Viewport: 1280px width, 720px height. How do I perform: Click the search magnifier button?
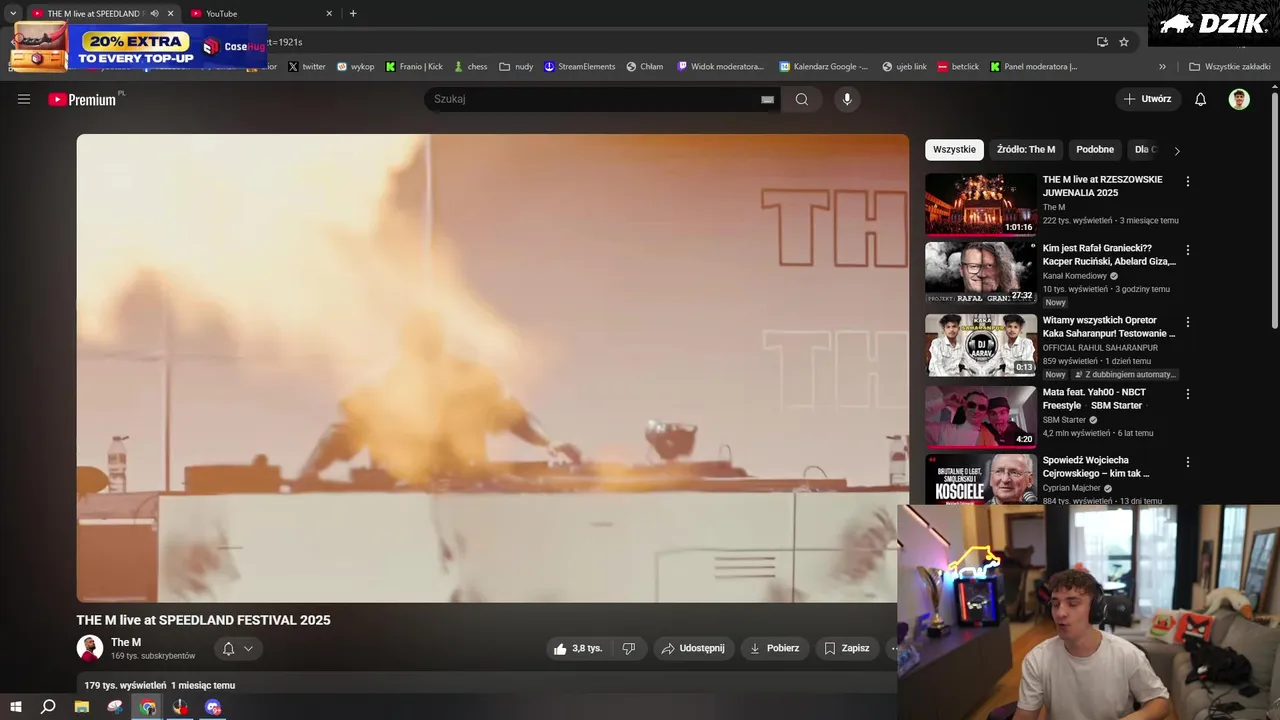point(801,99)
